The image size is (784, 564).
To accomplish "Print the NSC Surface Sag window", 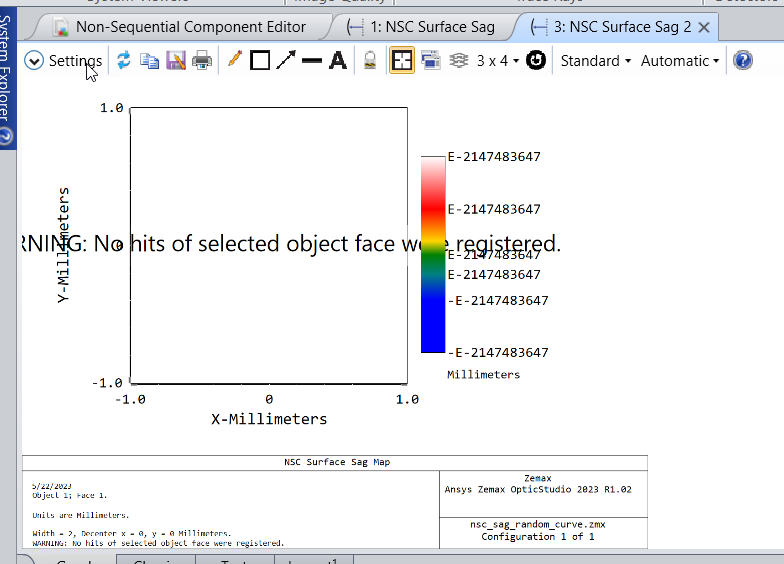I will coord(202,60).
